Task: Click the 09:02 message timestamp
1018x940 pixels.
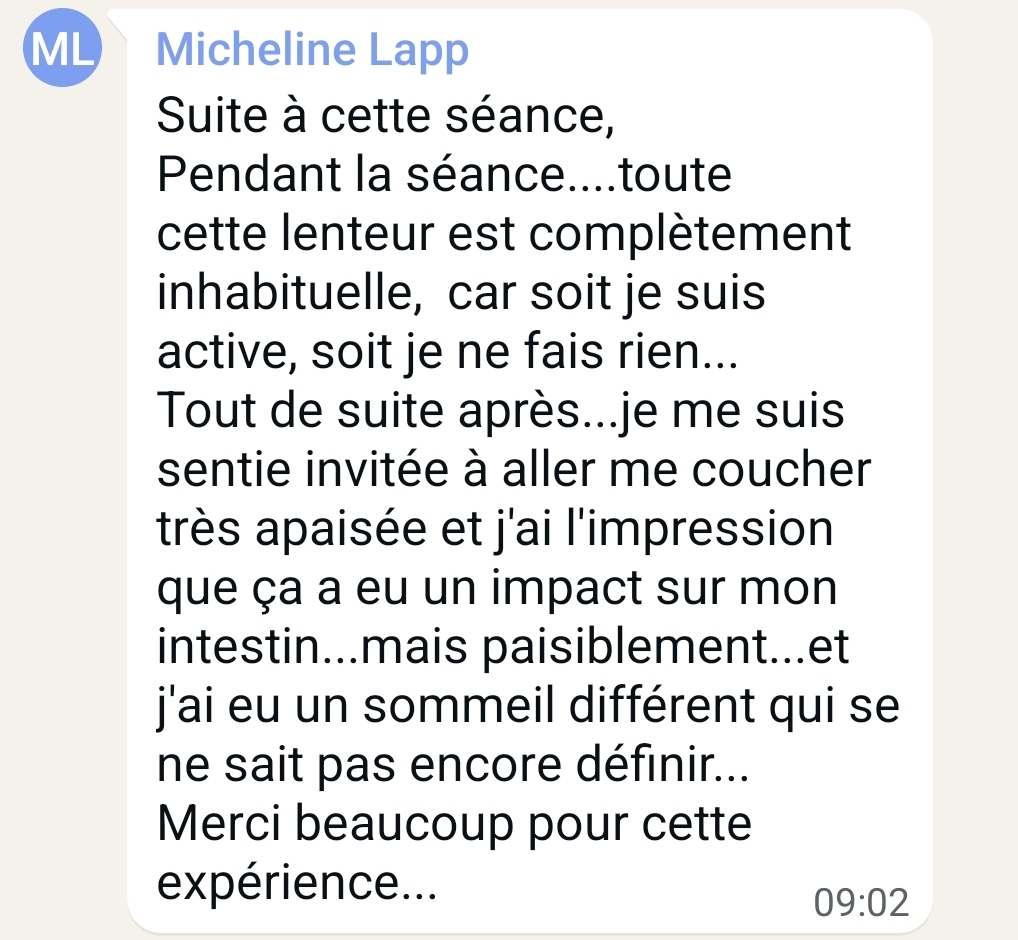Action: pyautogui.click(x=861, y=902)
